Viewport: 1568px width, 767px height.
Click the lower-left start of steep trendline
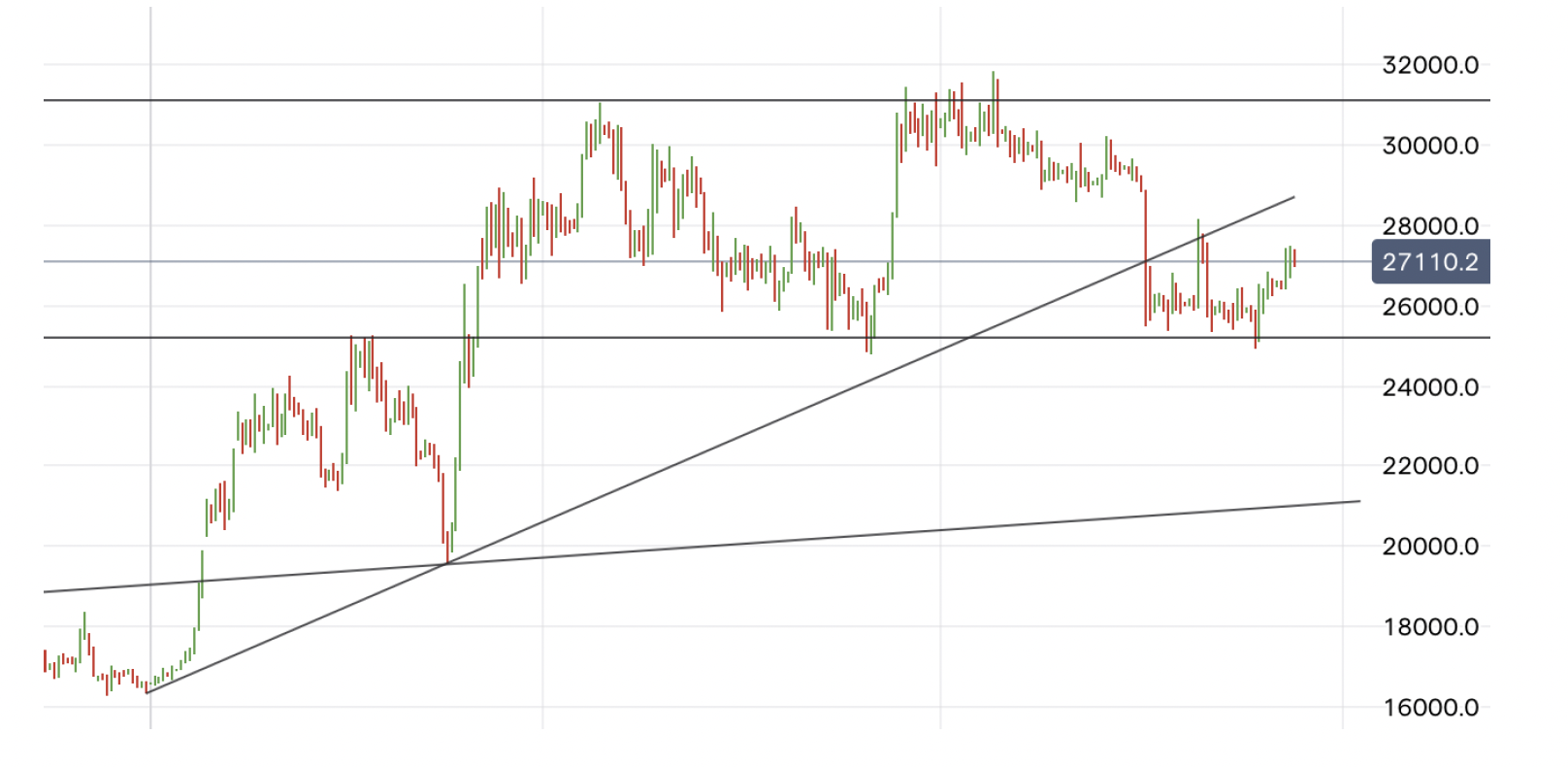[x=147, y=692]
